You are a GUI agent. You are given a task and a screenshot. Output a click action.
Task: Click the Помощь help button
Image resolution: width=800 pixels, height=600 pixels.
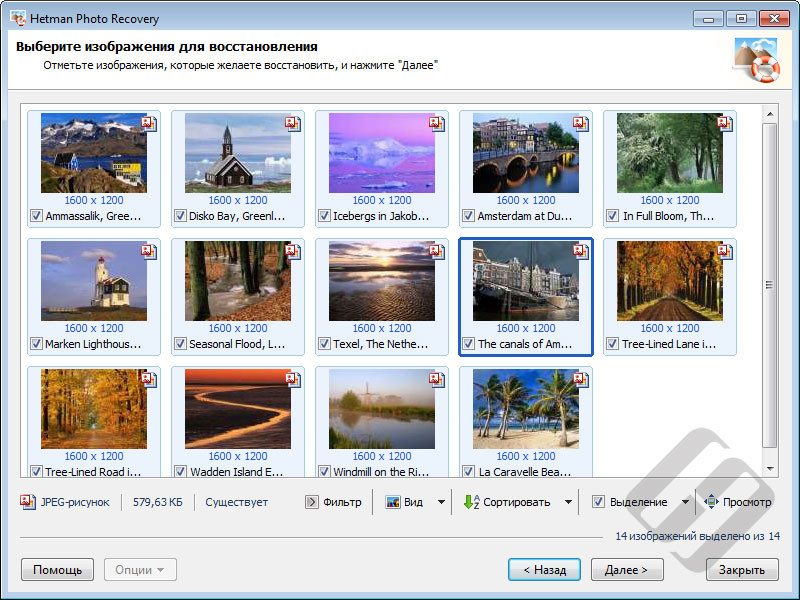tap(57, 570)
